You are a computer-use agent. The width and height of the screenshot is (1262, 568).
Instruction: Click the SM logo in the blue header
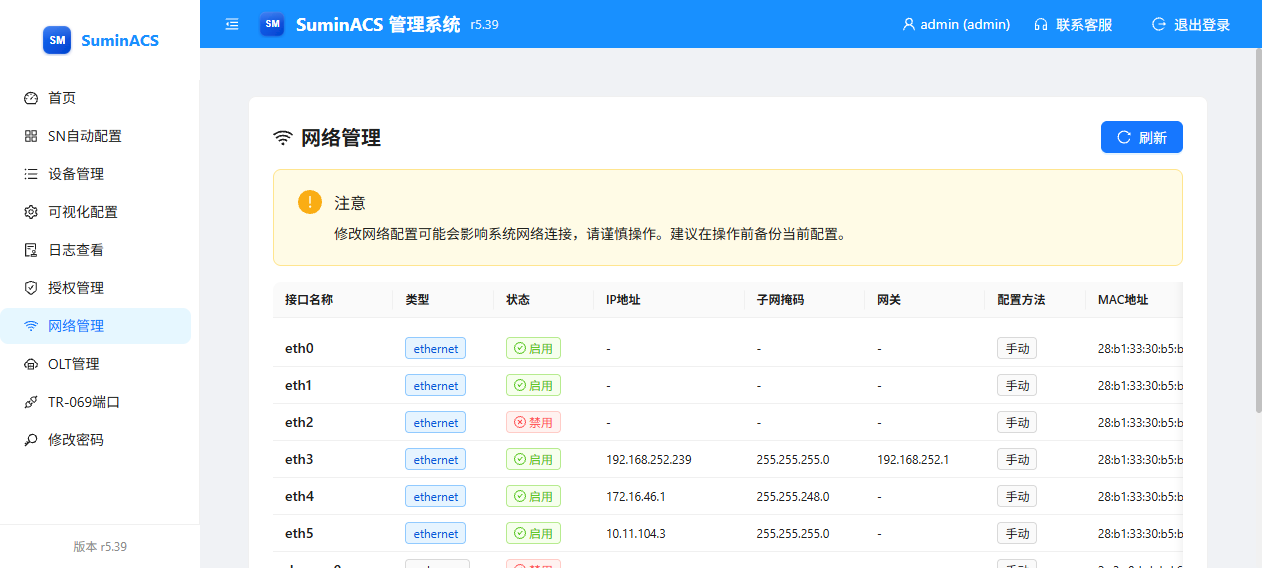point(272,24)
